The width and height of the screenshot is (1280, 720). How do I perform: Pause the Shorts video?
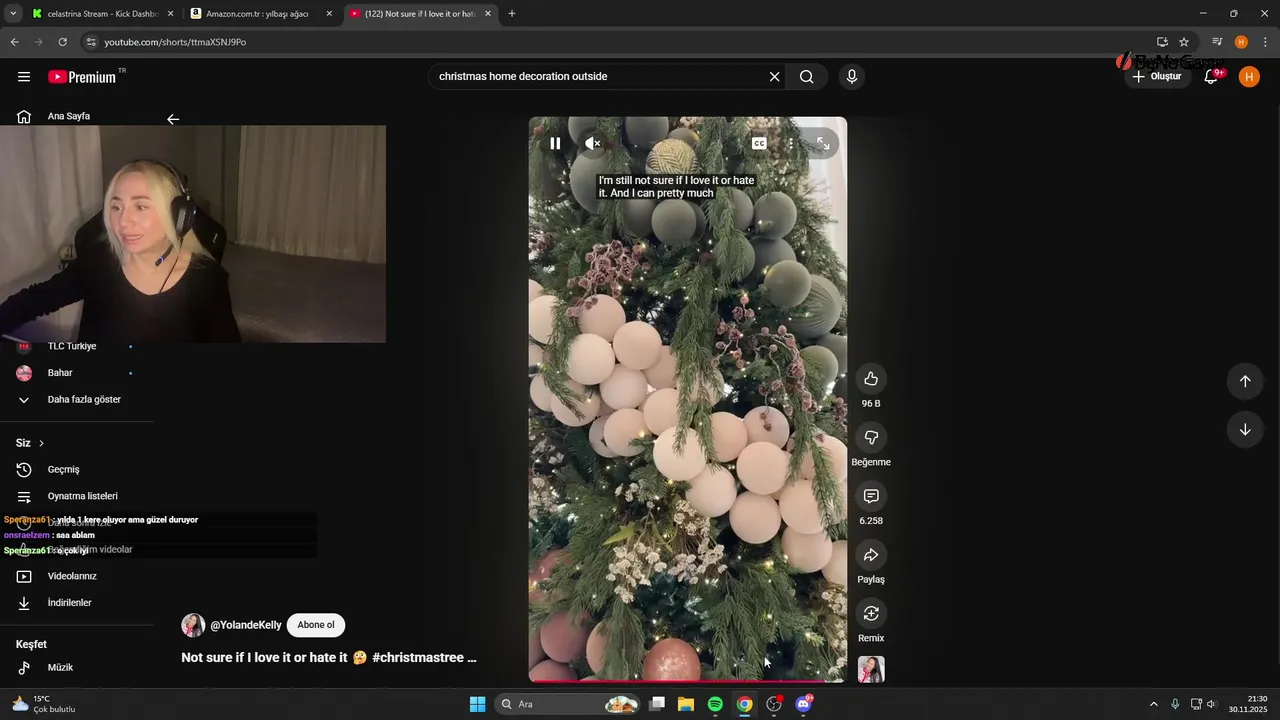[x=555, y=143]
